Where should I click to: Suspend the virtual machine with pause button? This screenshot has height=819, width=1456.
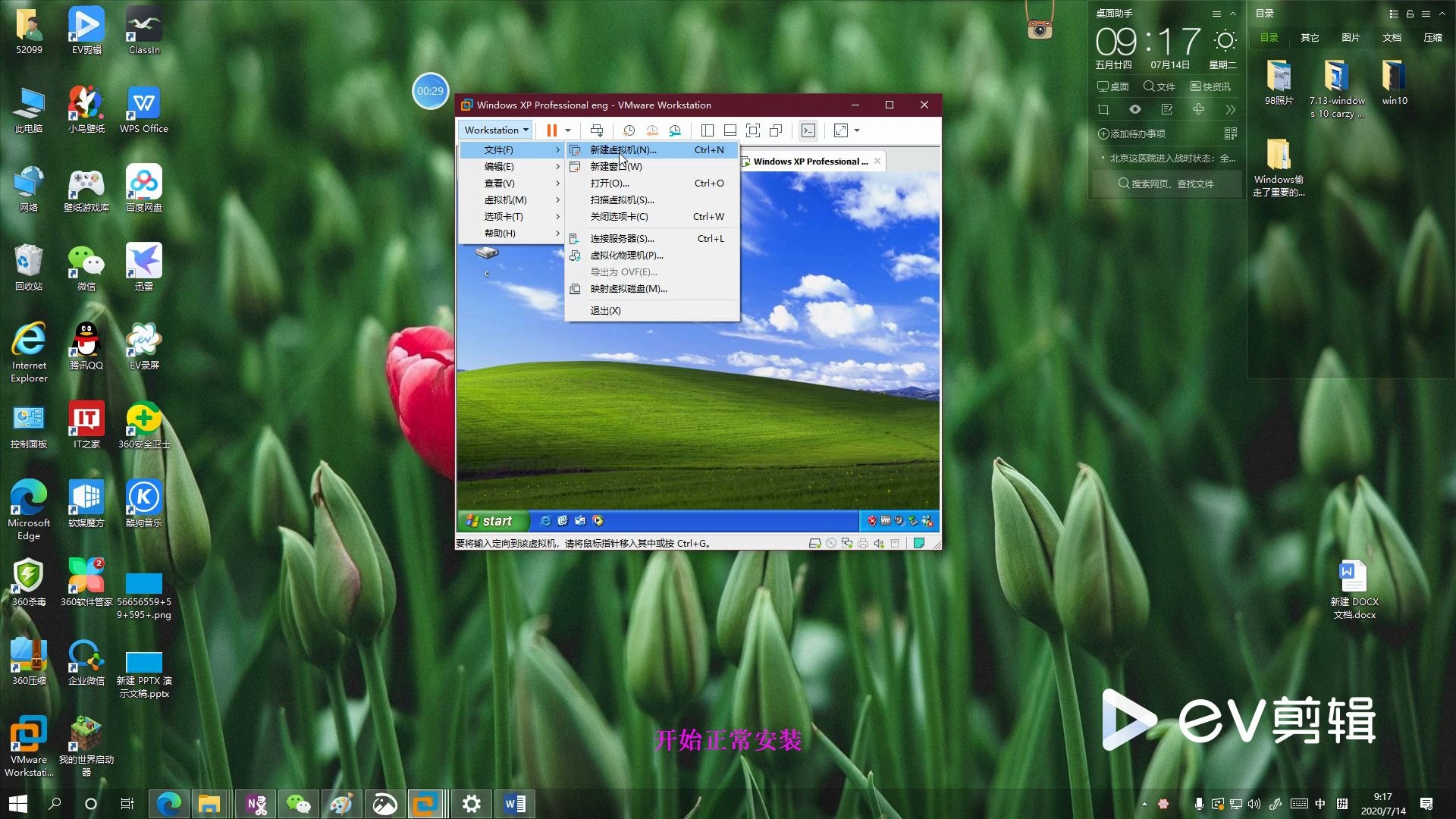(x=551, y=130)
